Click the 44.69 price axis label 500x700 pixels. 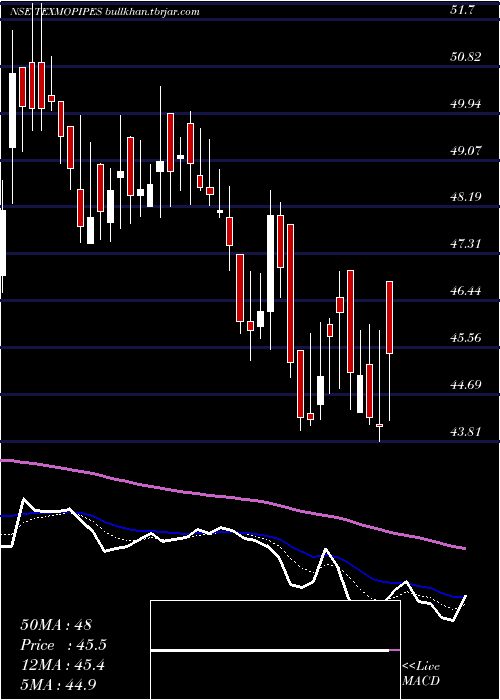point(466,384)
